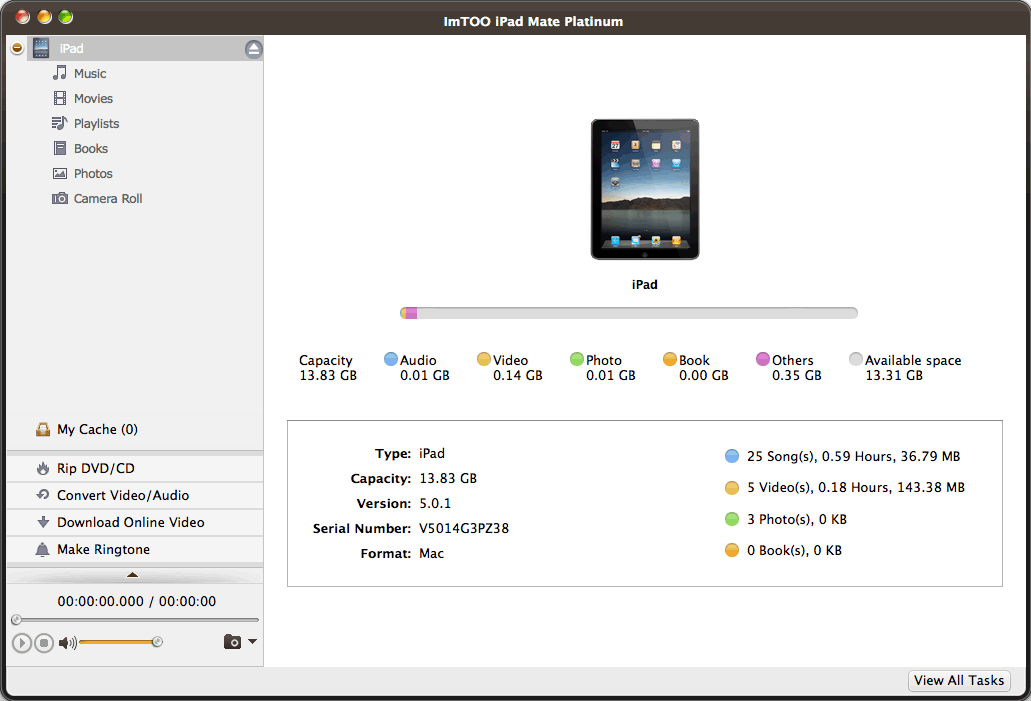
Task: Click the version value 5.0.1
Action: [435, 504]
